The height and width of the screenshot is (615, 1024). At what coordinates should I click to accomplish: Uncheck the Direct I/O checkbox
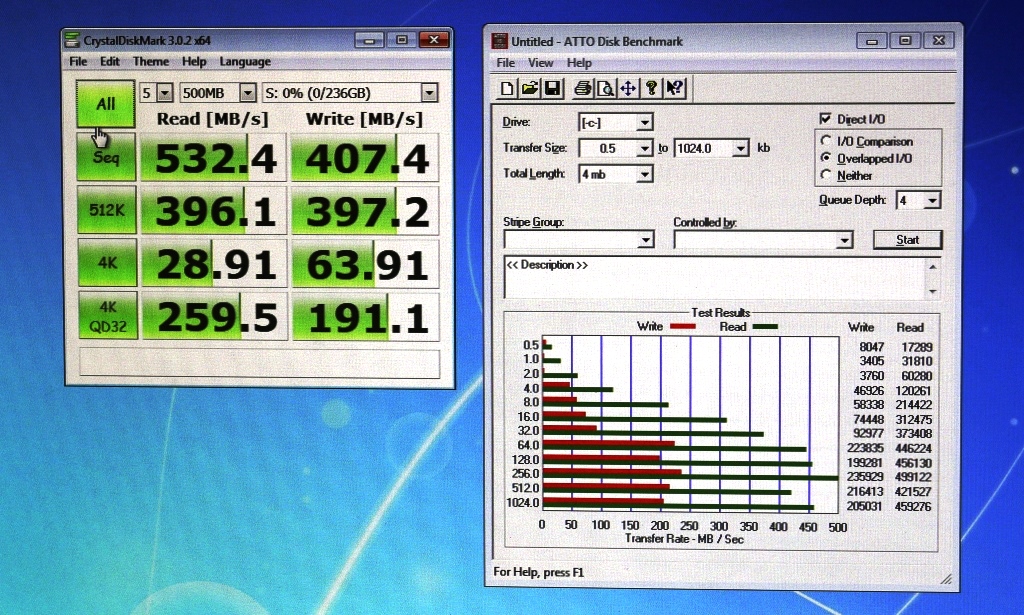(826, 118)
